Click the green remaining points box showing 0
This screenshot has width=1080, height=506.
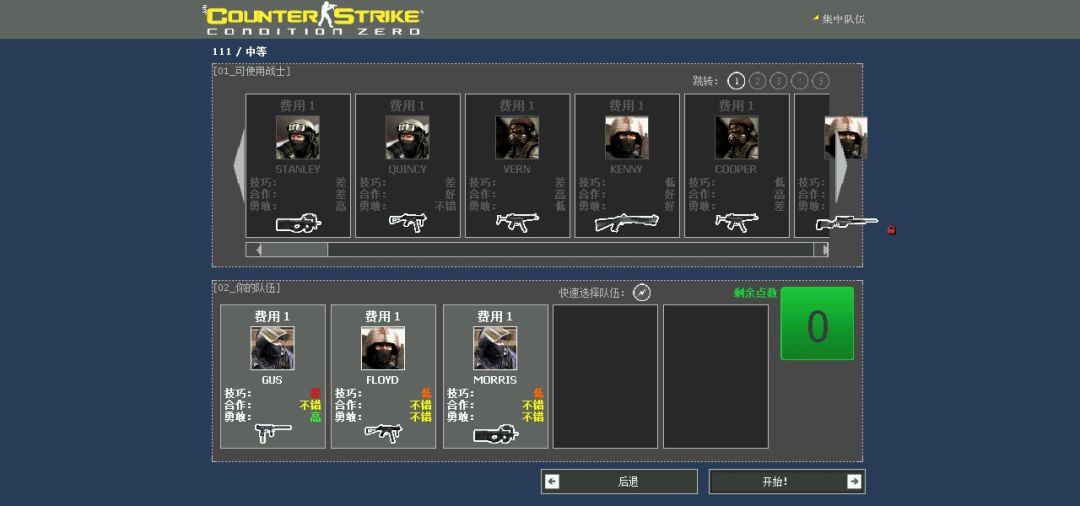click(817, 324)
